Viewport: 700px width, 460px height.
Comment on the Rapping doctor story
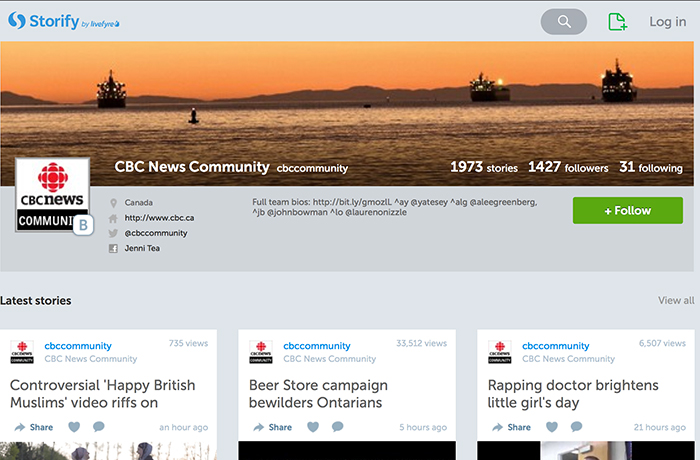(x=576, y=427)
